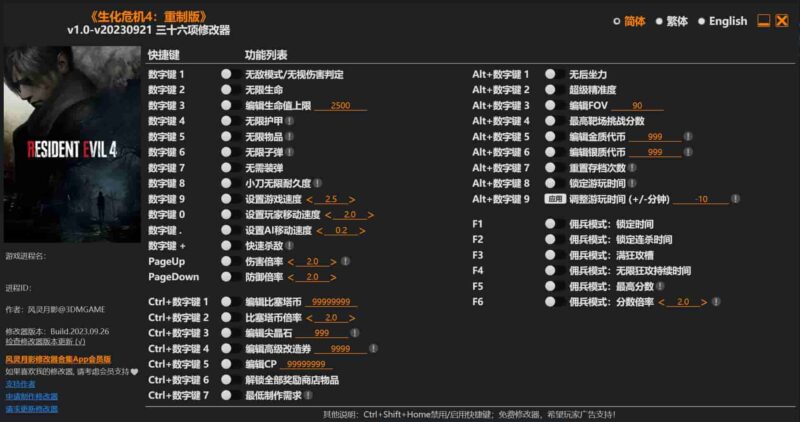Enable 佣兵模式: 满狂攻槽 toggle
The height and width of the screenshot is (422, 800).
(554, 255)
